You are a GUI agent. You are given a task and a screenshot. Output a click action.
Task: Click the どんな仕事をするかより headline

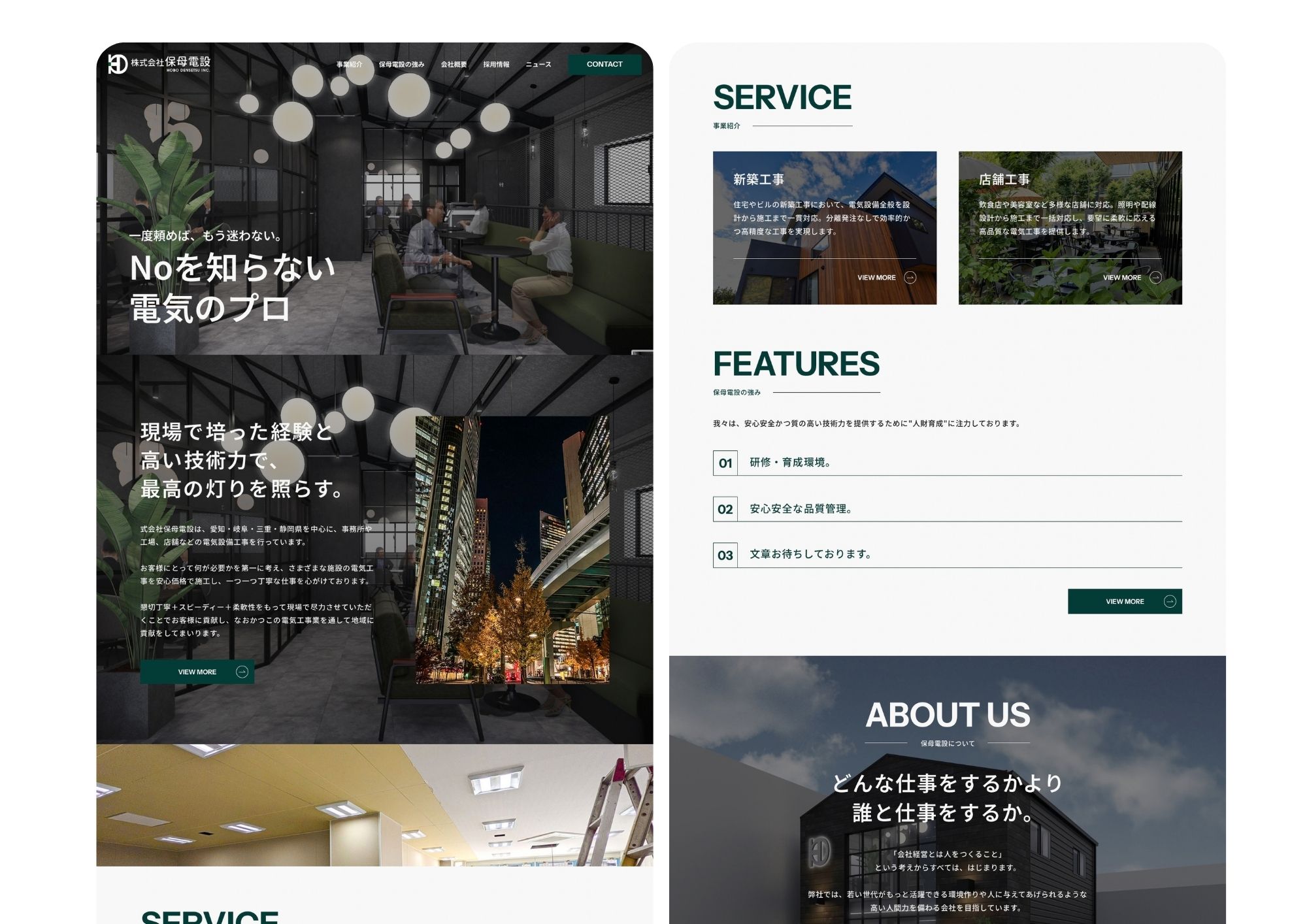coord(948,783)
